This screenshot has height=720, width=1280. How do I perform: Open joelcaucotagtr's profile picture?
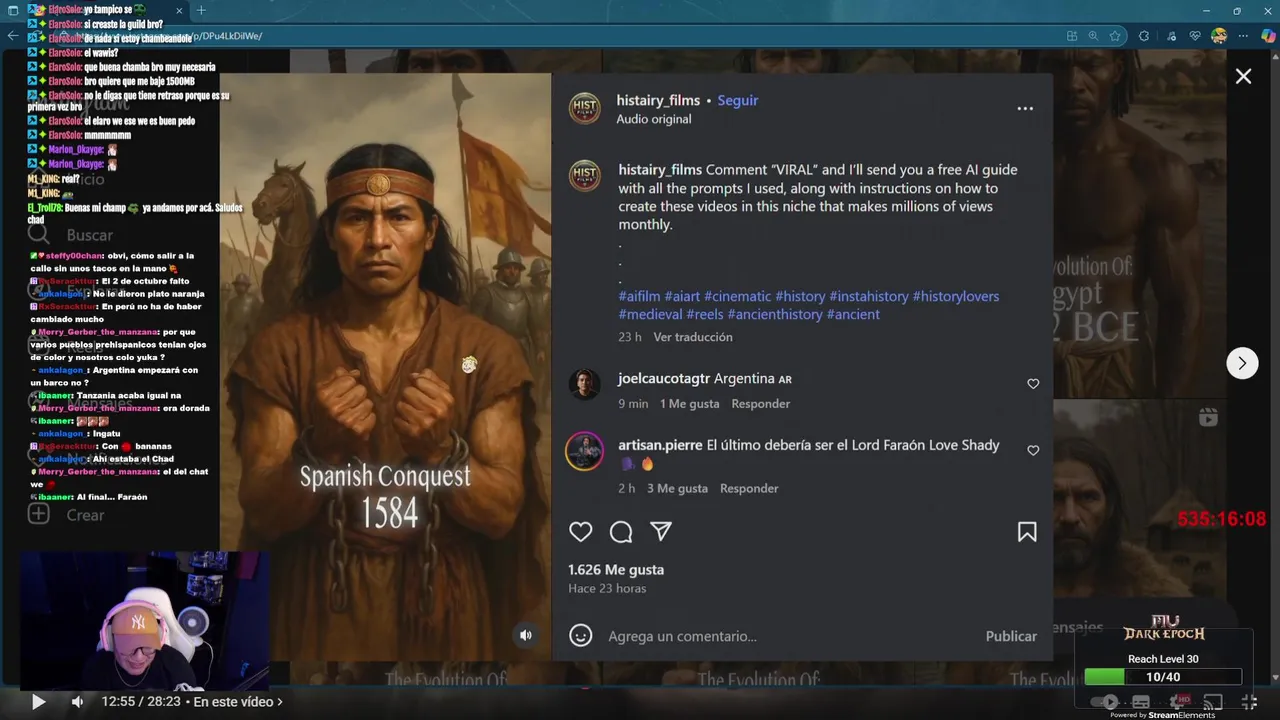click(x=585, y=384)
